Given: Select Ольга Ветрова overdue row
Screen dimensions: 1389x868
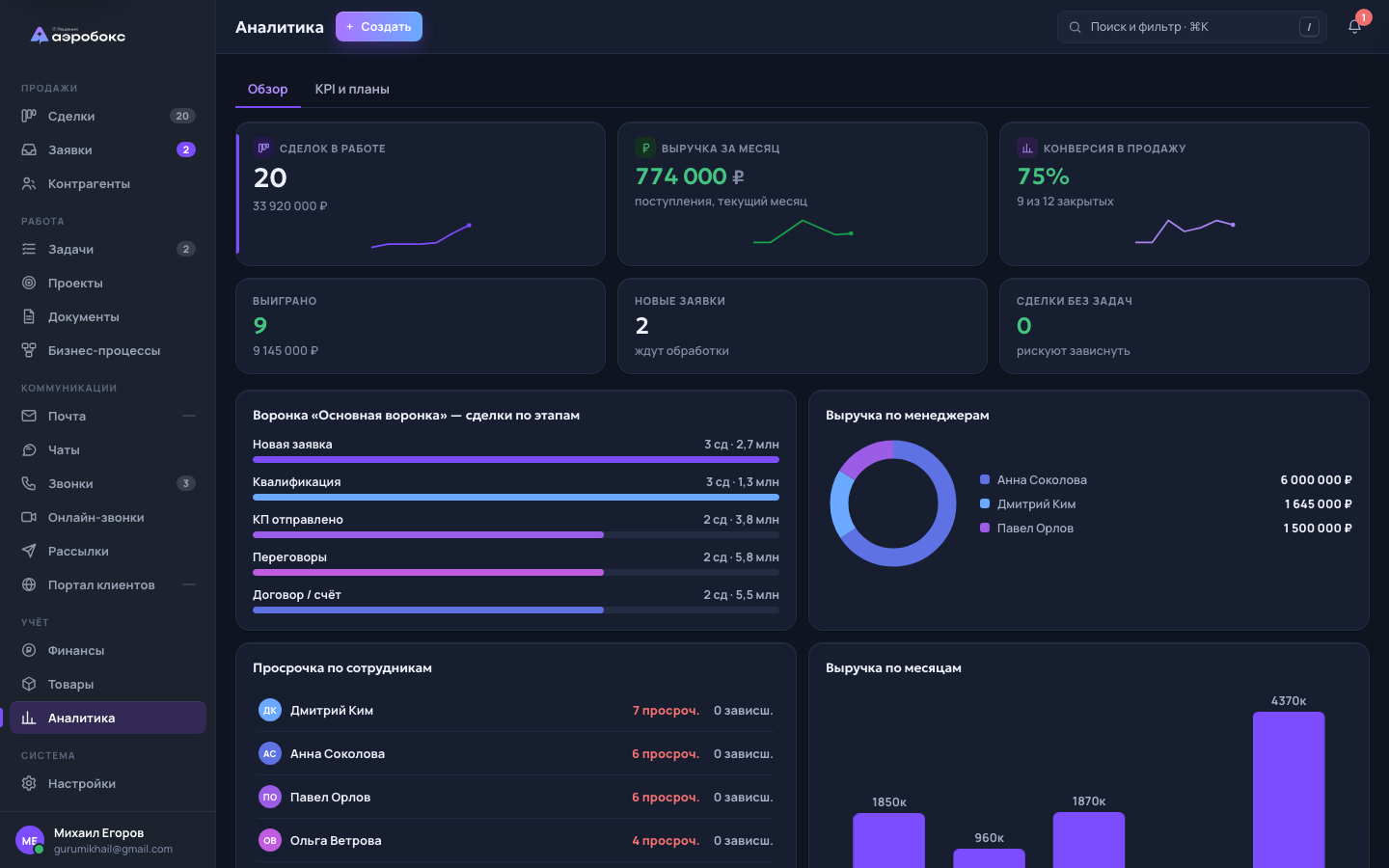Looking at the screenshot, I should pyautogui.click(x=516, y=840).
